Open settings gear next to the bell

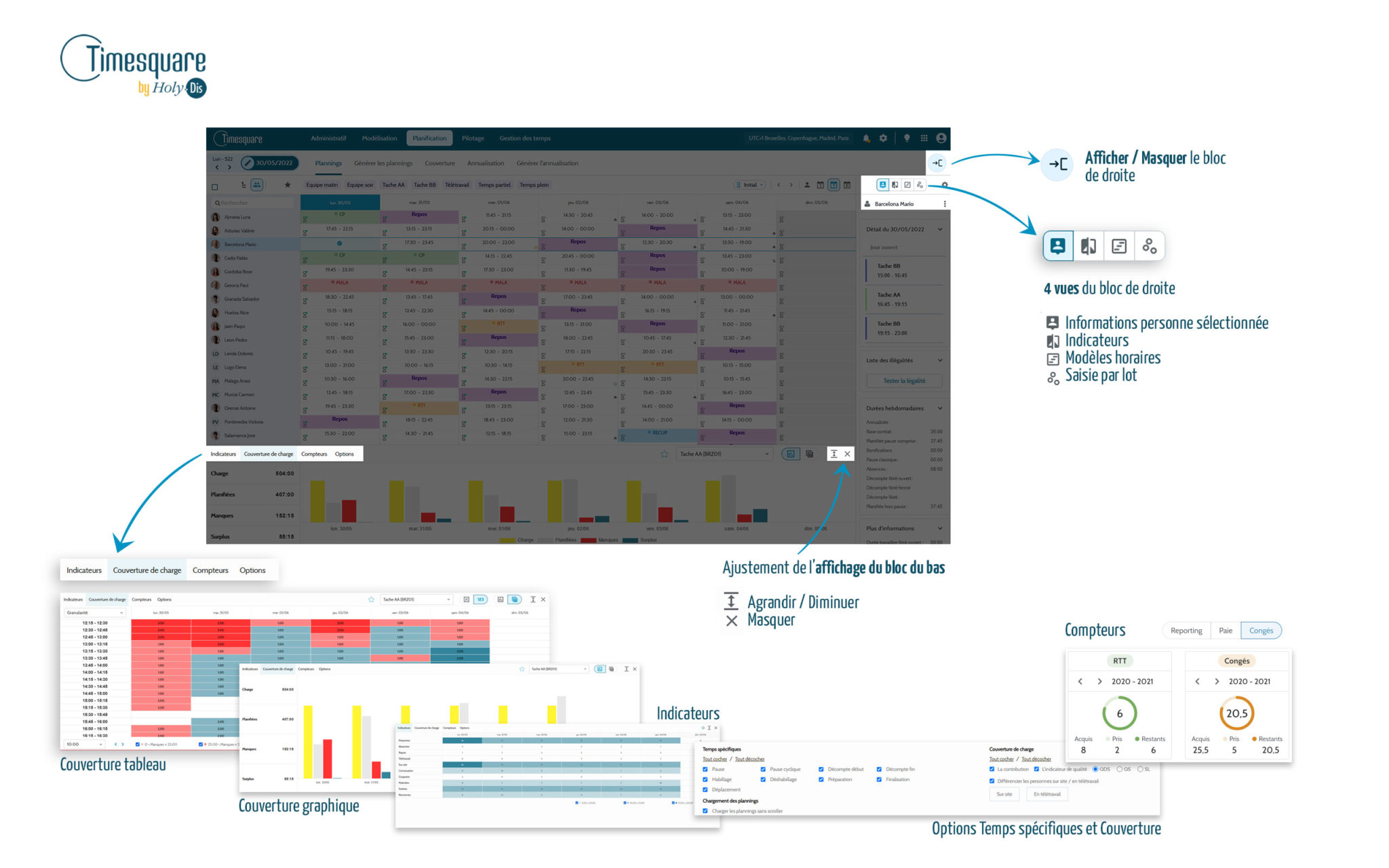(x=883, y=138)
